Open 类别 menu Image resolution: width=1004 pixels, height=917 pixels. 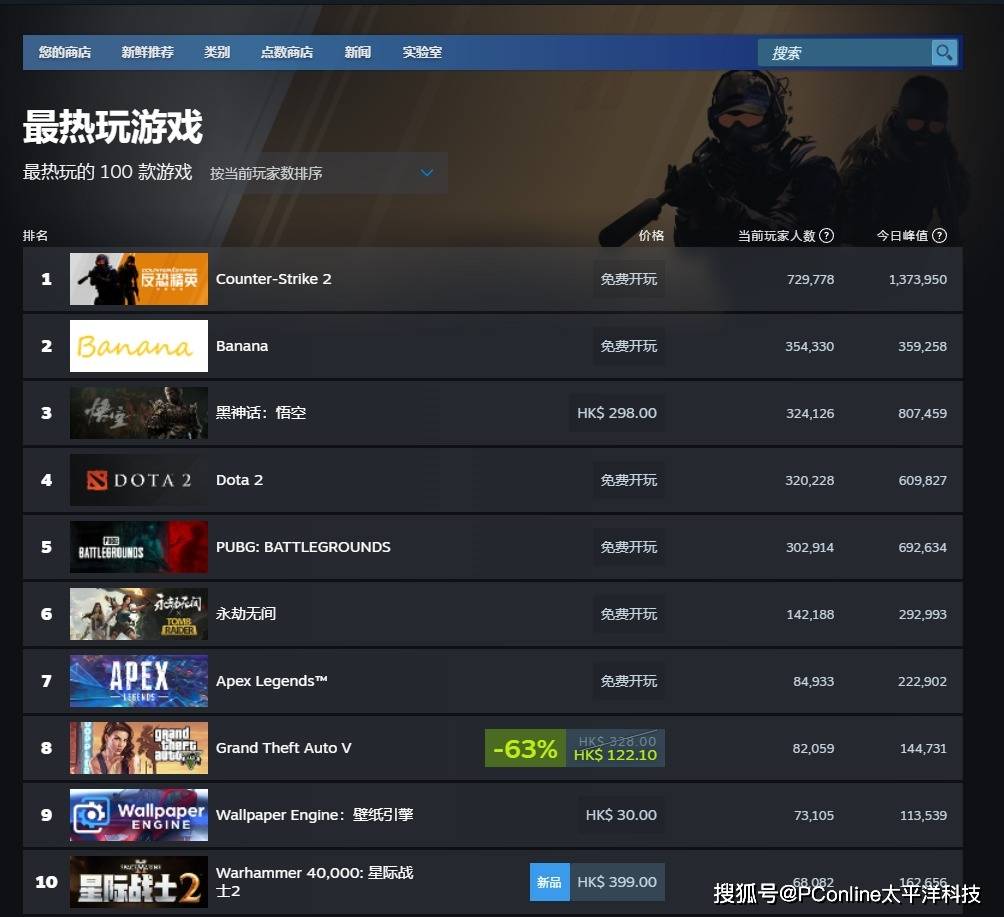(x=217, y=53)
